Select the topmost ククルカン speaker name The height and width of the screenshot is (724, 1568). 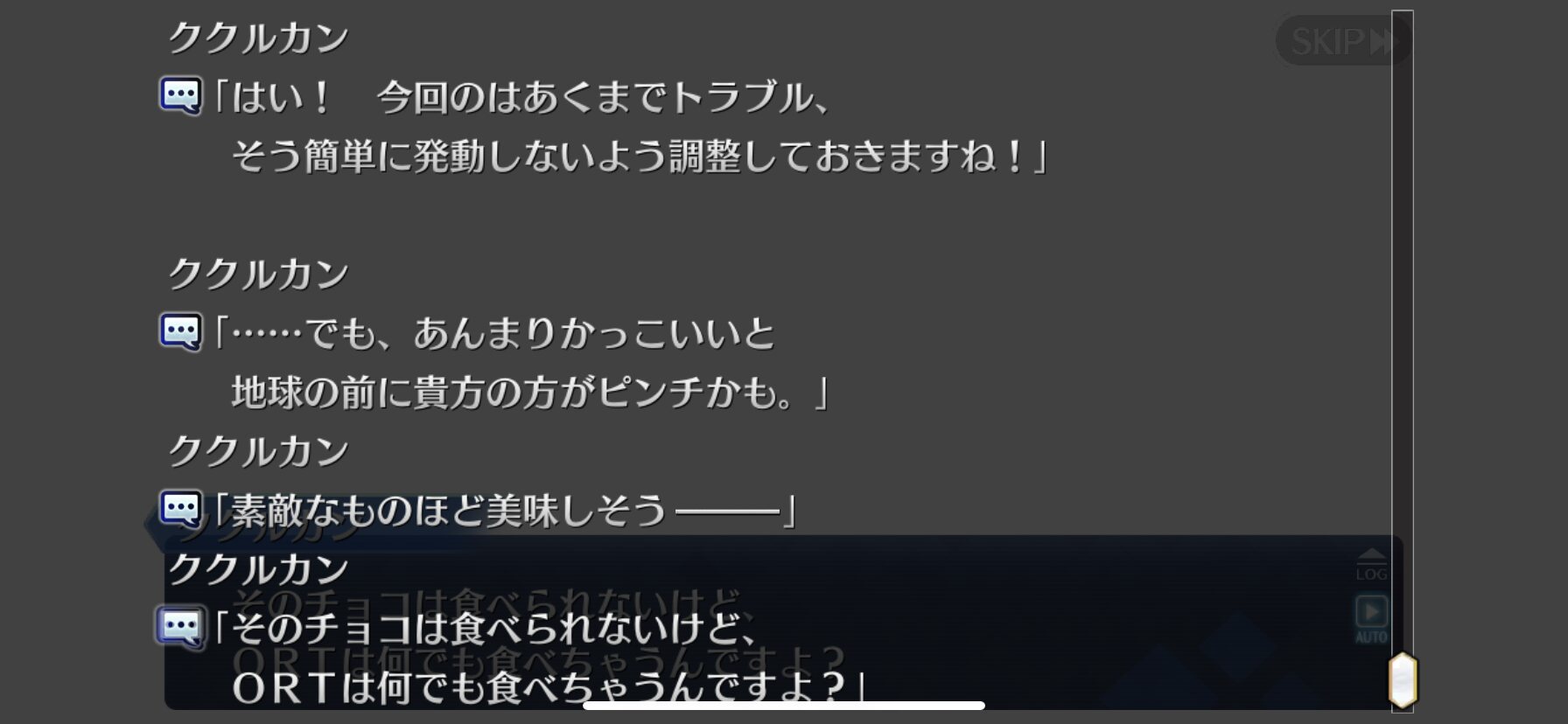point(259,38)
